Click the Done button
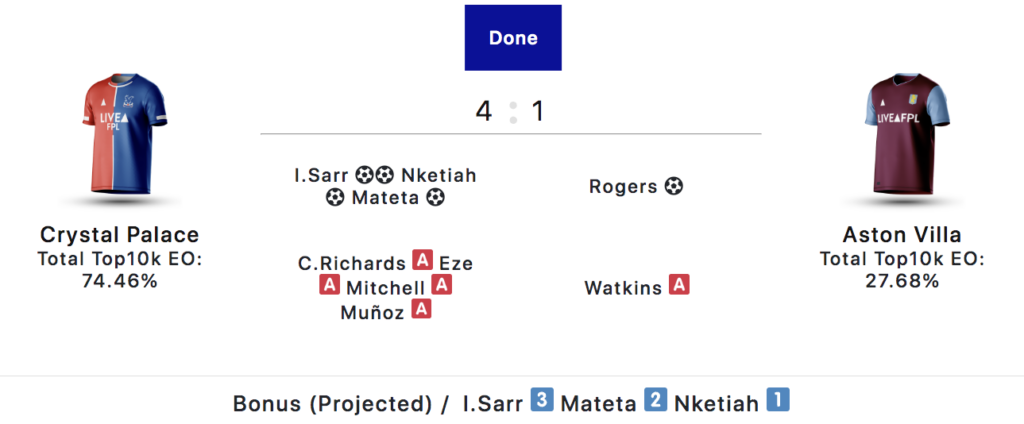Screen dimensions: 1024x424 pyautogui.click(x=513, y=38)
